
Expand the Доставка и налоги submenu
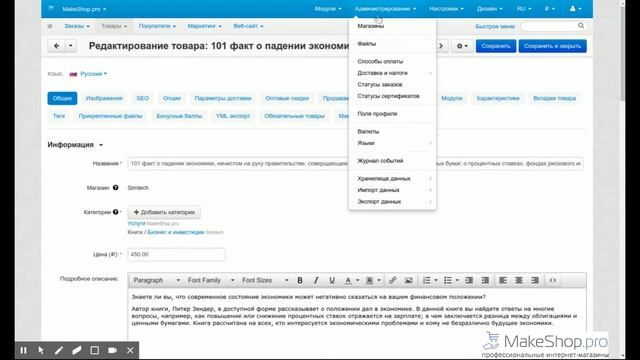point(392,73)
